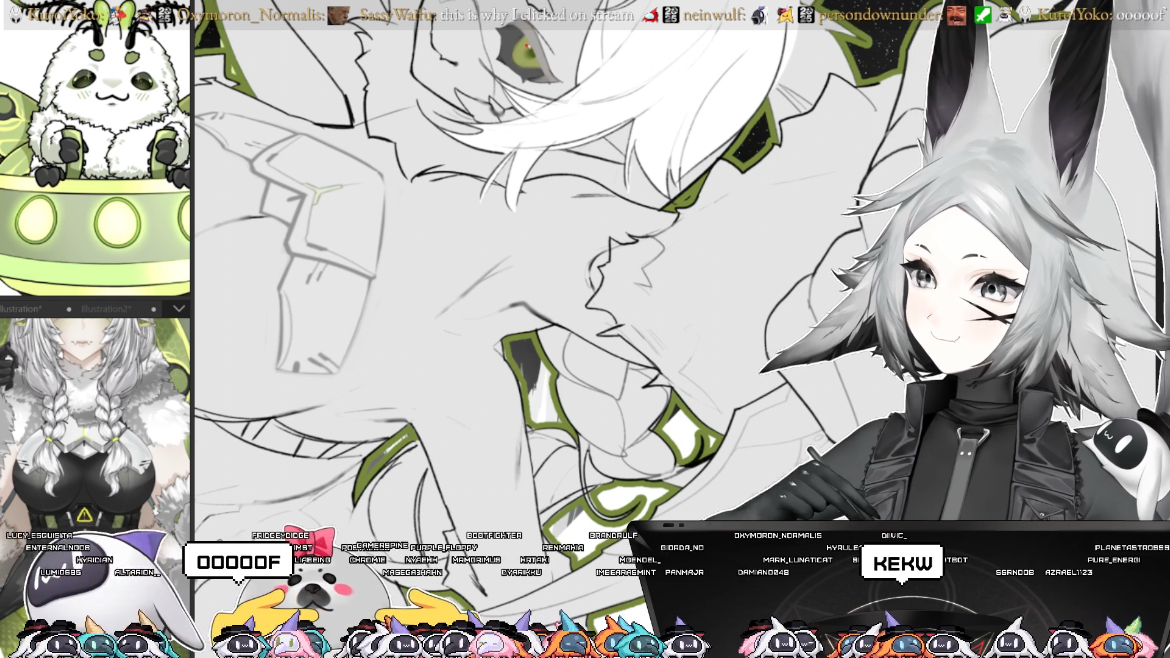The image size is (1170, 658).
Task: Click the CYARIKKU viewer label
Action: point(522,572)
